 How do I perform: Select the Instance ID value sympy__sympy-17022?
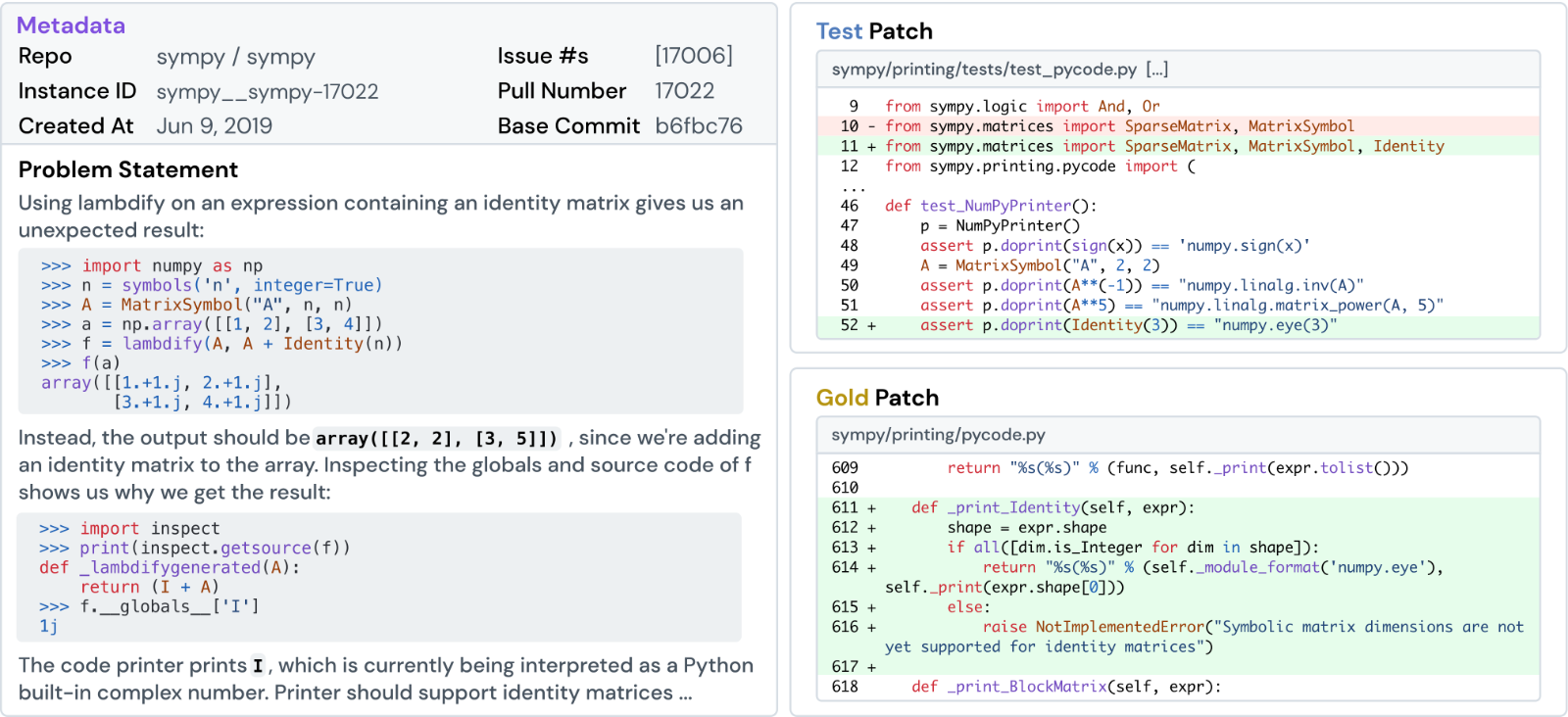click(268, 92)
